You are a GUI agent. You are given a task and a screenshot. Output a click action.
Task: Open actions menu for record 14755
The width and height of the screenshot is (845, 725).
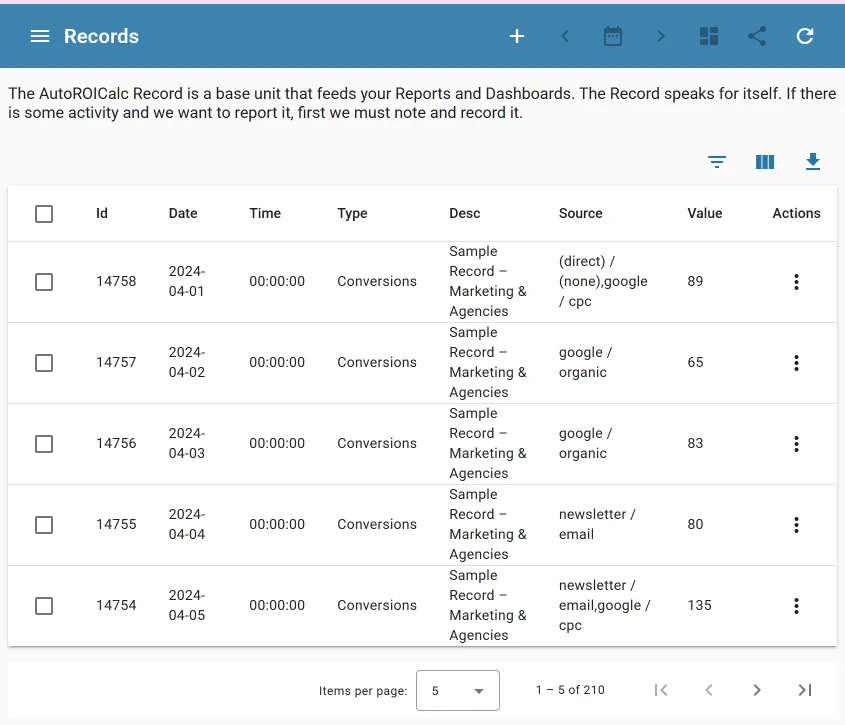796,524
